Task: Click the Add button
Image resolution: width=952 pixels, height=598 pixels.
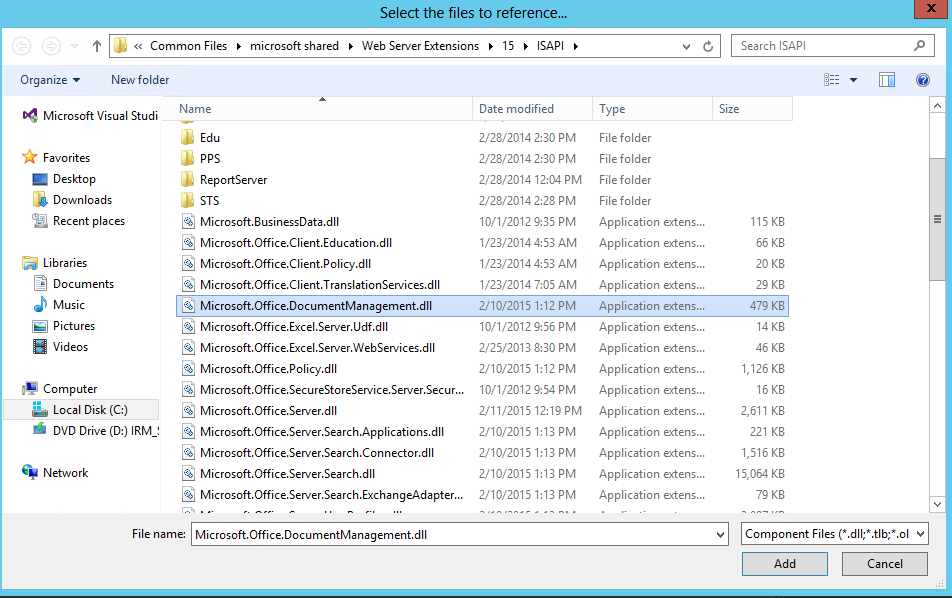Action: coord(784,564)
